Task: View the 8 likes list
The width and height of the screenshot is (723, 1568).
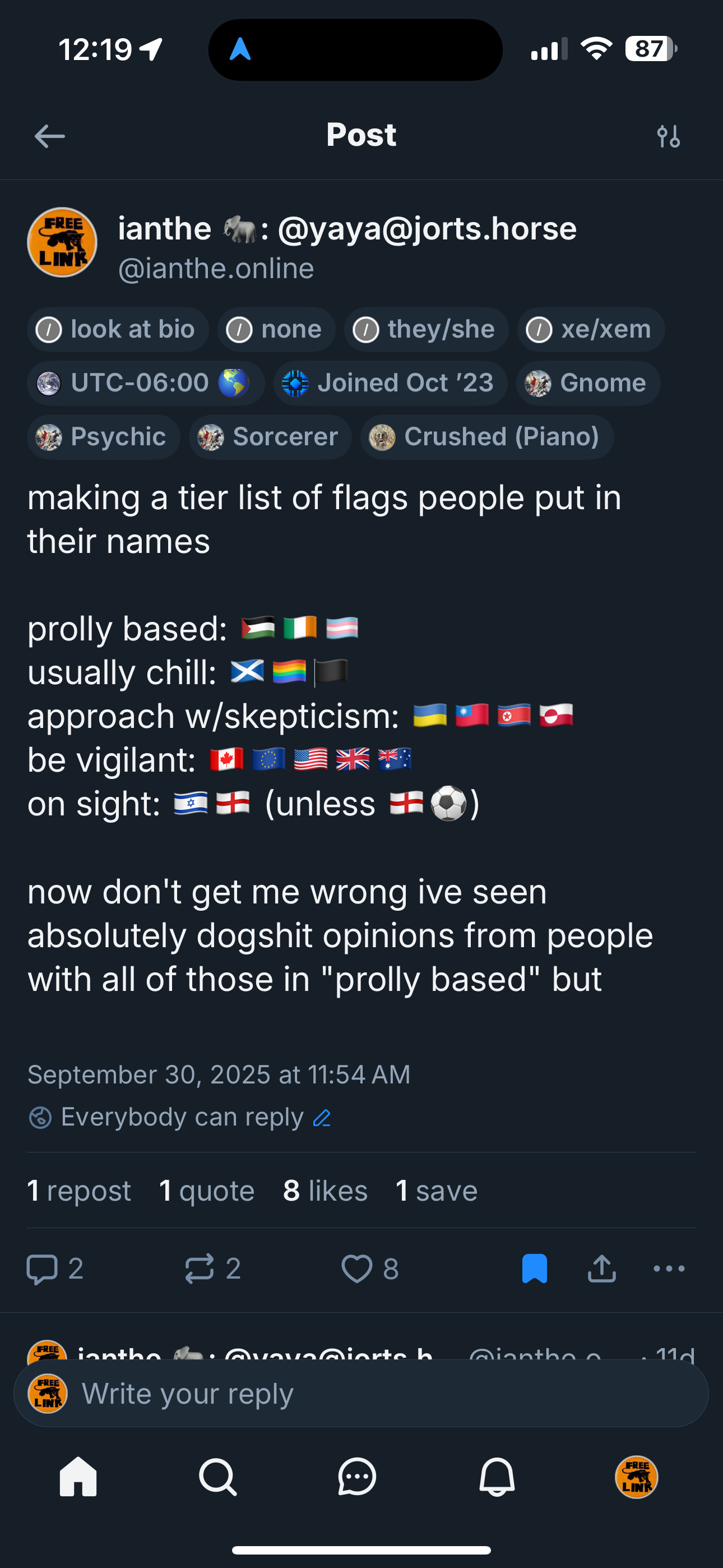Action: 325,1191
